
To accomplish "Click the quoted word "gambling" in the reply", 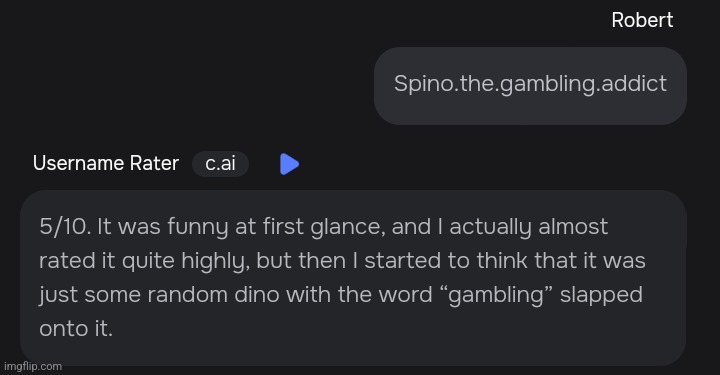I will click(496, 295).
